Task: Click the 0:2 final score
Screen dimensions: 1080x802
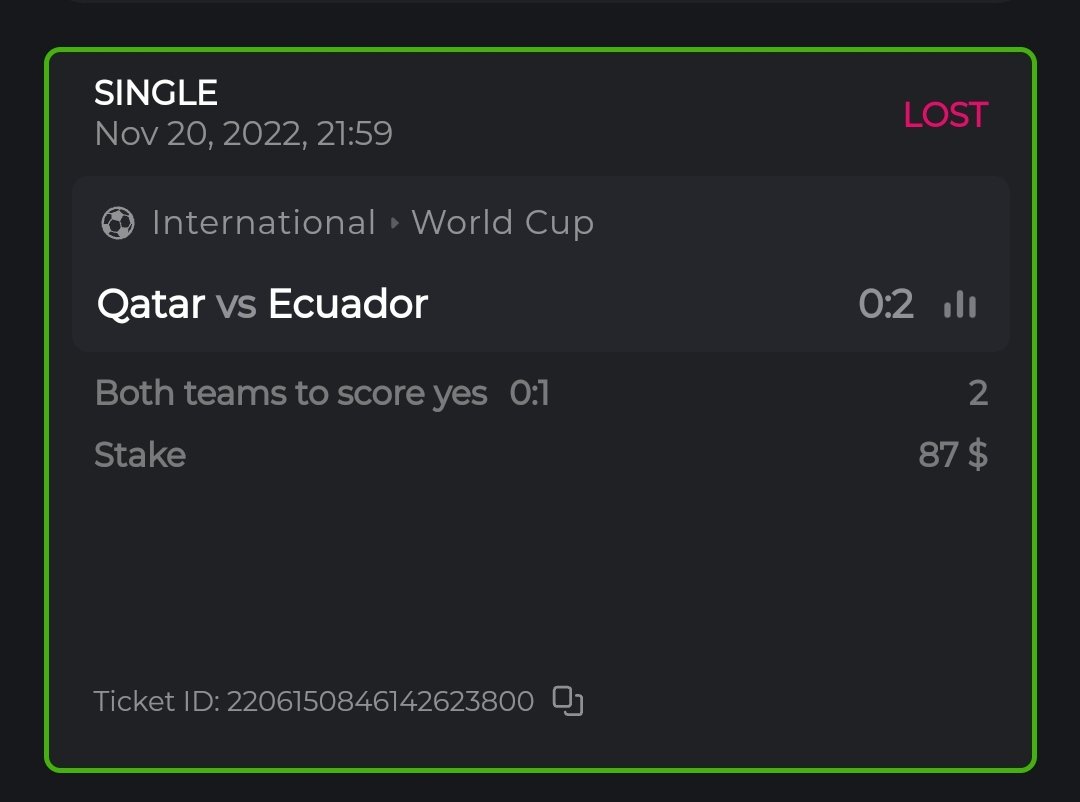Action: [886, 304]
